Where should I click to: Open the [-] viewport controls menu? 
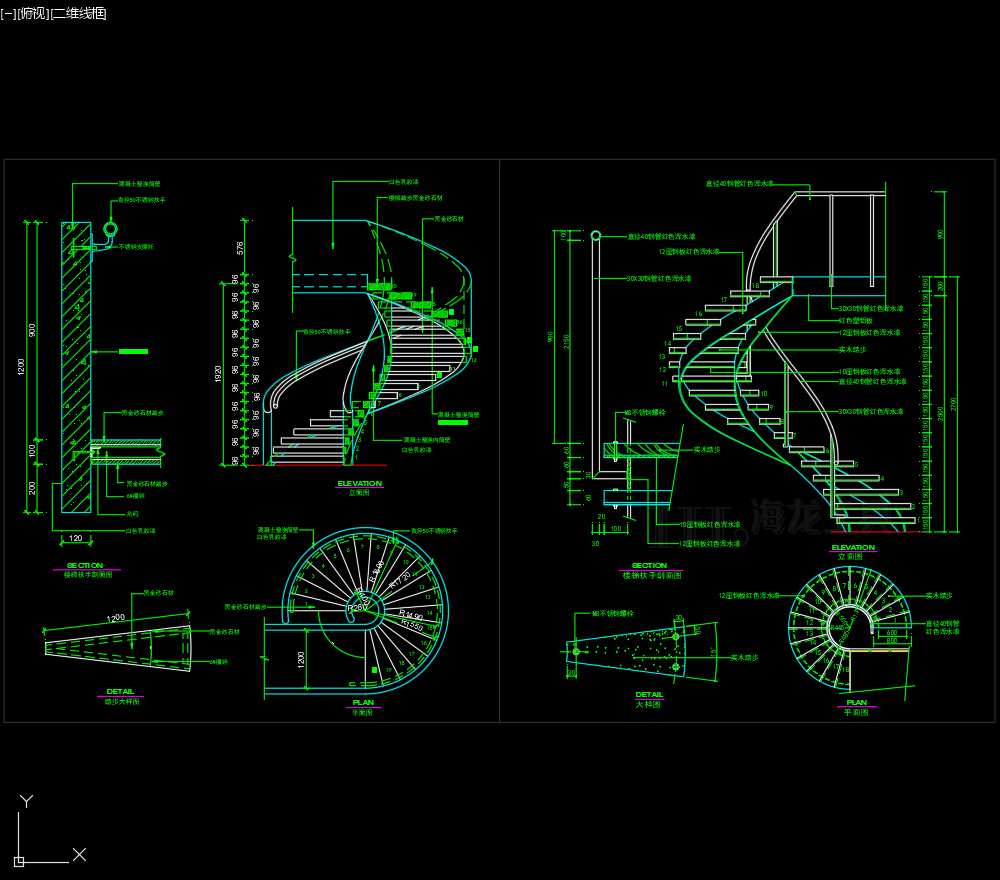coord(8,13)
